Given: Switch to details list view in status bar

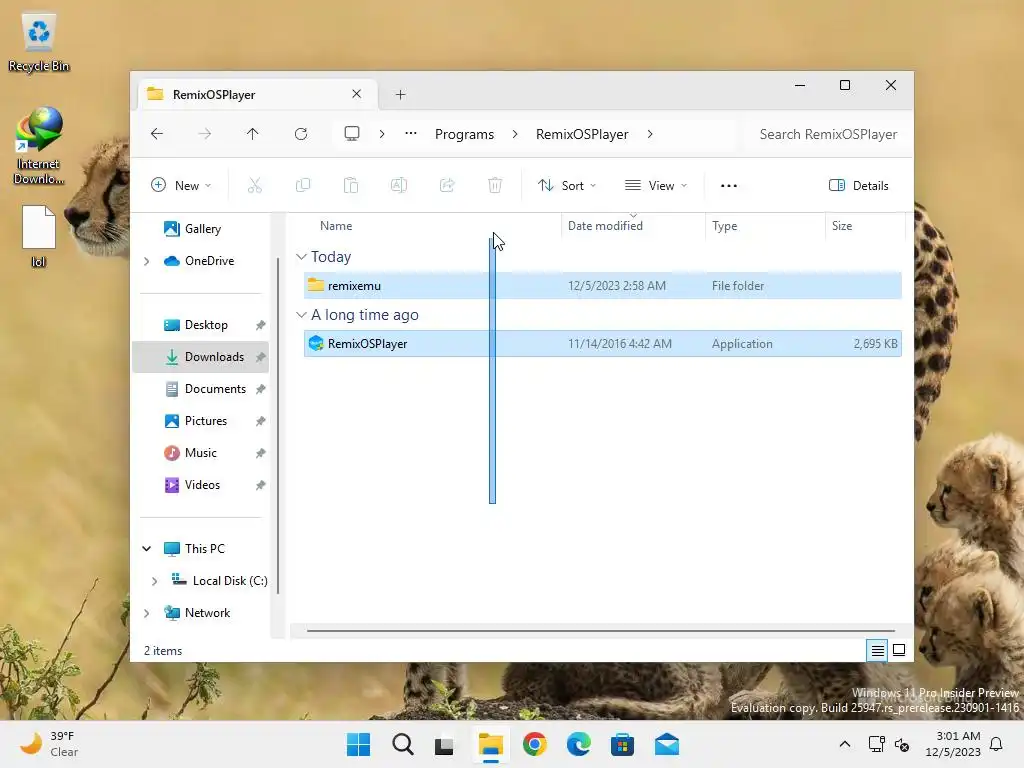Looking at the screenshot, I should coord(877,650).
